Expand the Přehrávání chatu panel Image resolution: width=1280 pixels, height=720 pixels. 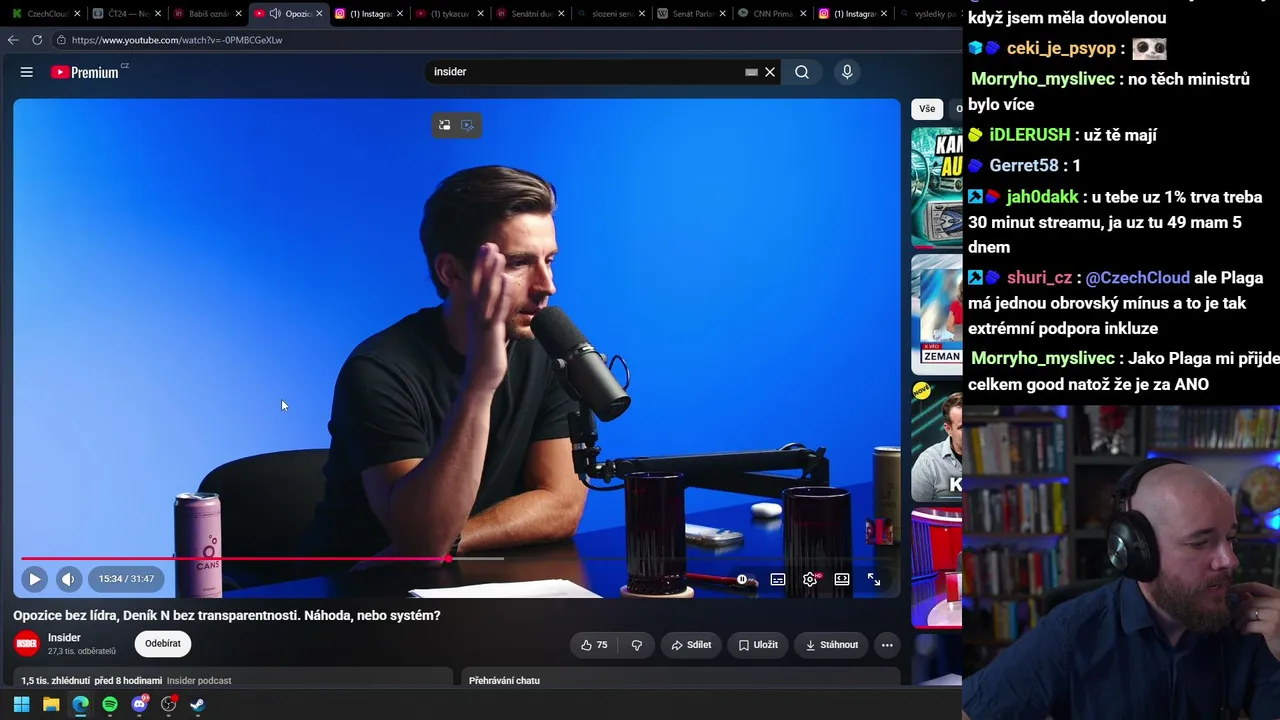point(680,679)
